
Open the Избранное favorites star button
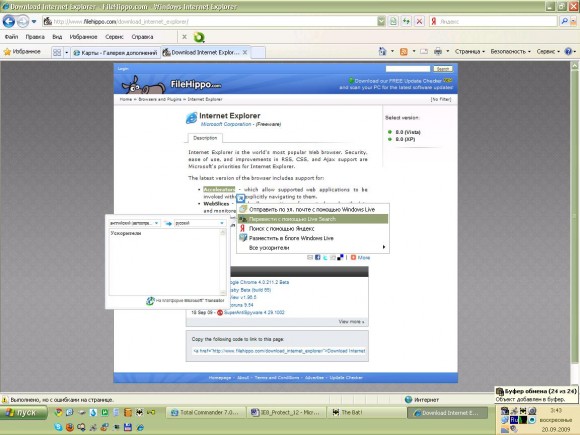22,52
